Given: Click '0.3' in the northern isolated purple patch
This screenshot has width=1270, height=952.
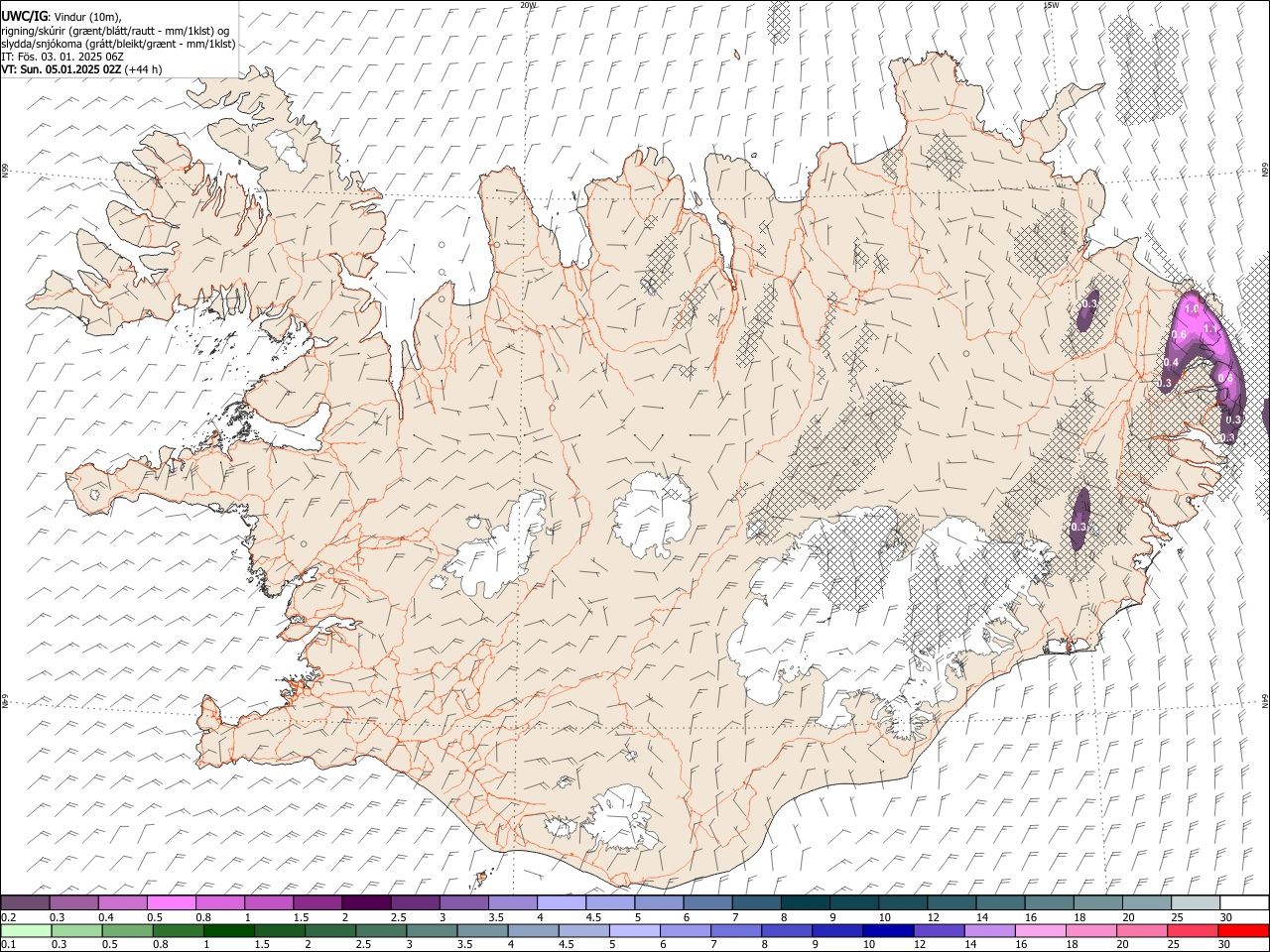Looking at the screenshot, I should coord(1089,303).
